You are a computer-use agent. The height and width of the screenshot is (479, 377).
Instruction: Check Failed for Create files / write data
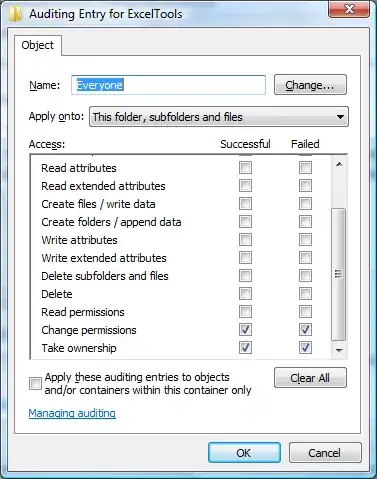[x=305, y=204]
